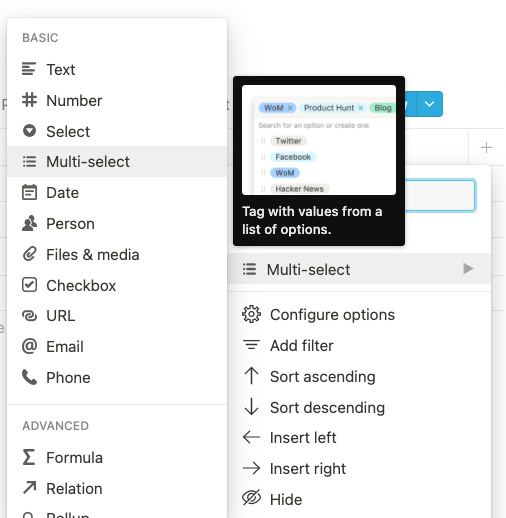
Task: Choose the Phone property type
Action: [x=117, y=377]
